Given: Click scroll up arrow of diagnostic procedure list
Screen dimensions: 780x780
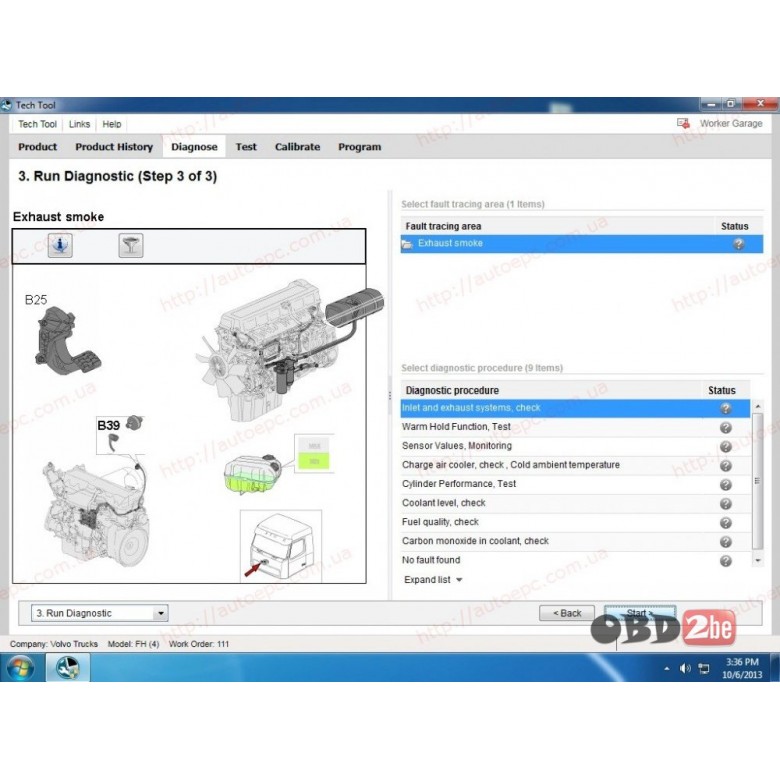Looking at the screenshot, I should tap(758, 406).
